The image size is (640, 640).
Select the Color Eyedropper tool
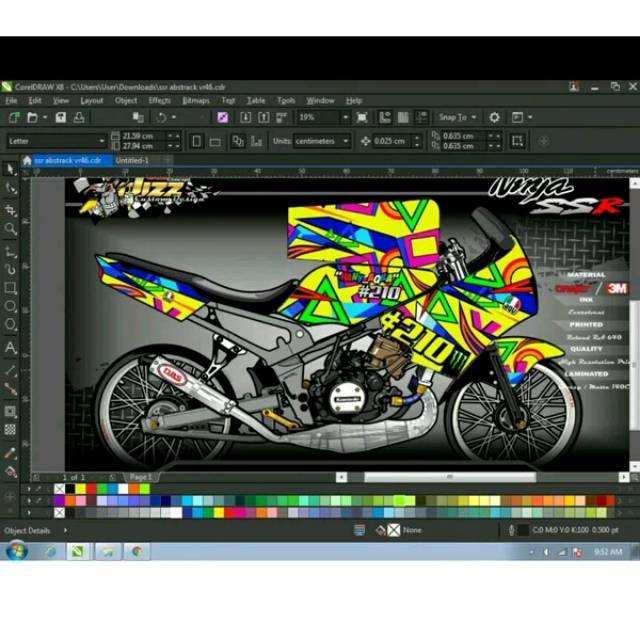click(10, 453)
